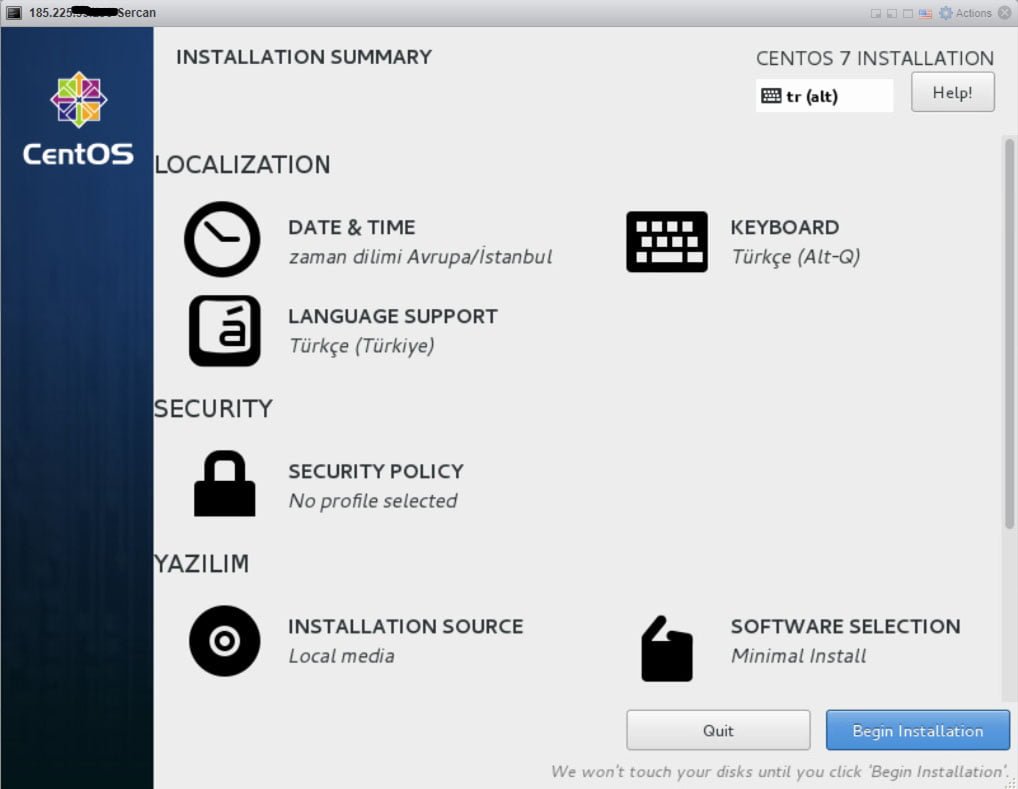Click the Quit button
This screenshot has width=1018, height=789.
tap(718, 731)
